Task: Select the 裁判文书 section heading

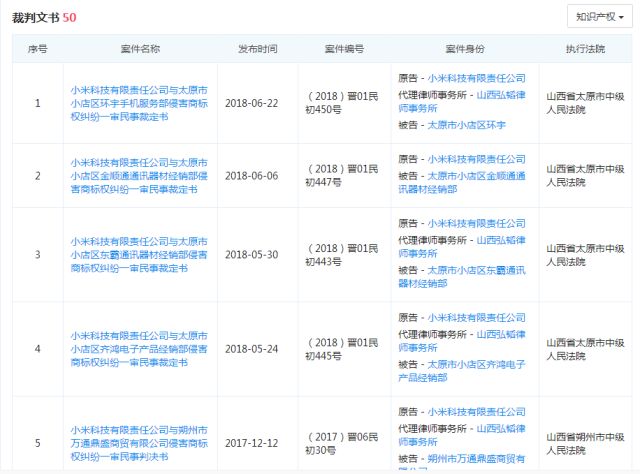Action: [x=36, y=18]
